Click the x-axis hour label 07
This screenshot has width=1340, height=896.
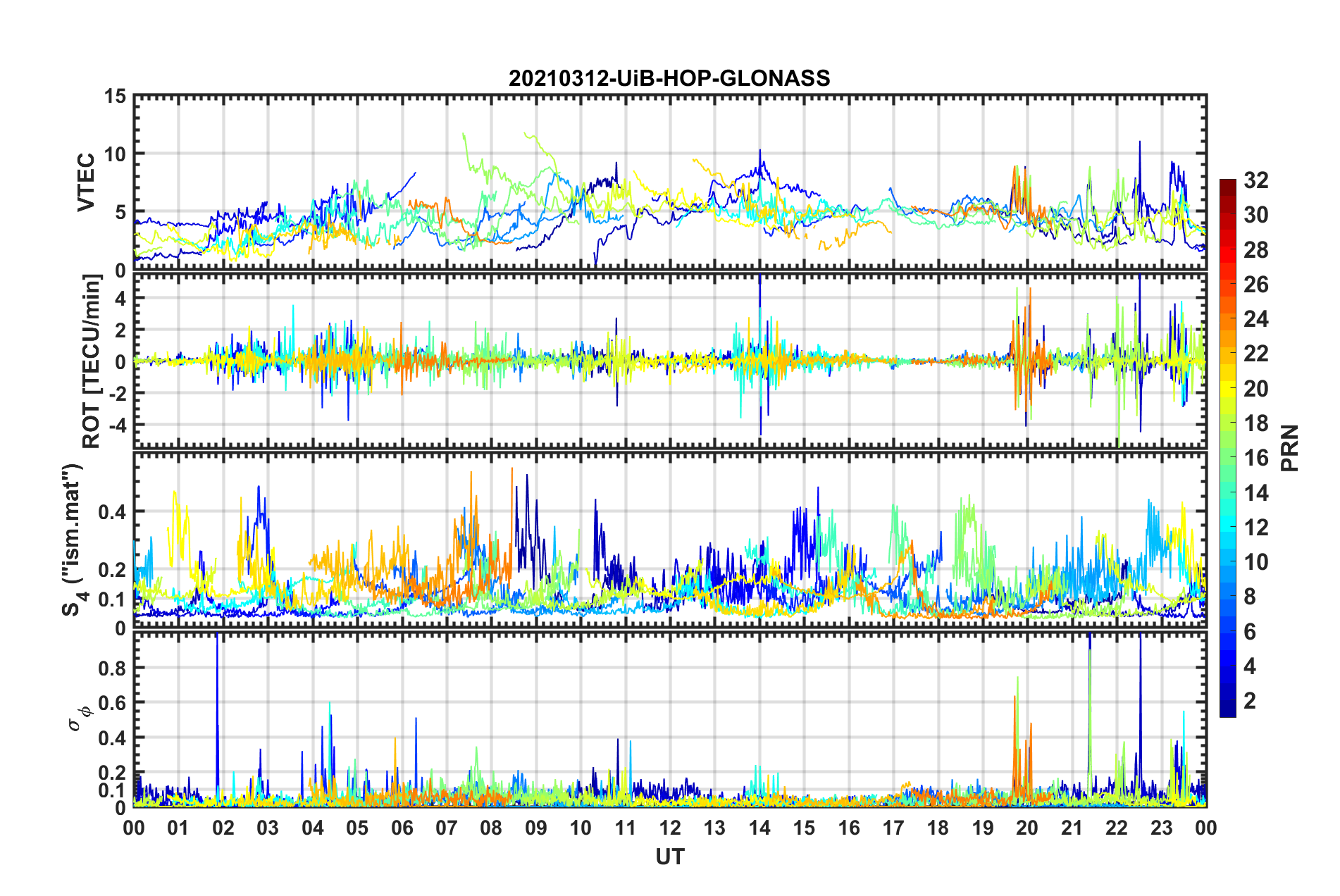click(x=447, y=828)
